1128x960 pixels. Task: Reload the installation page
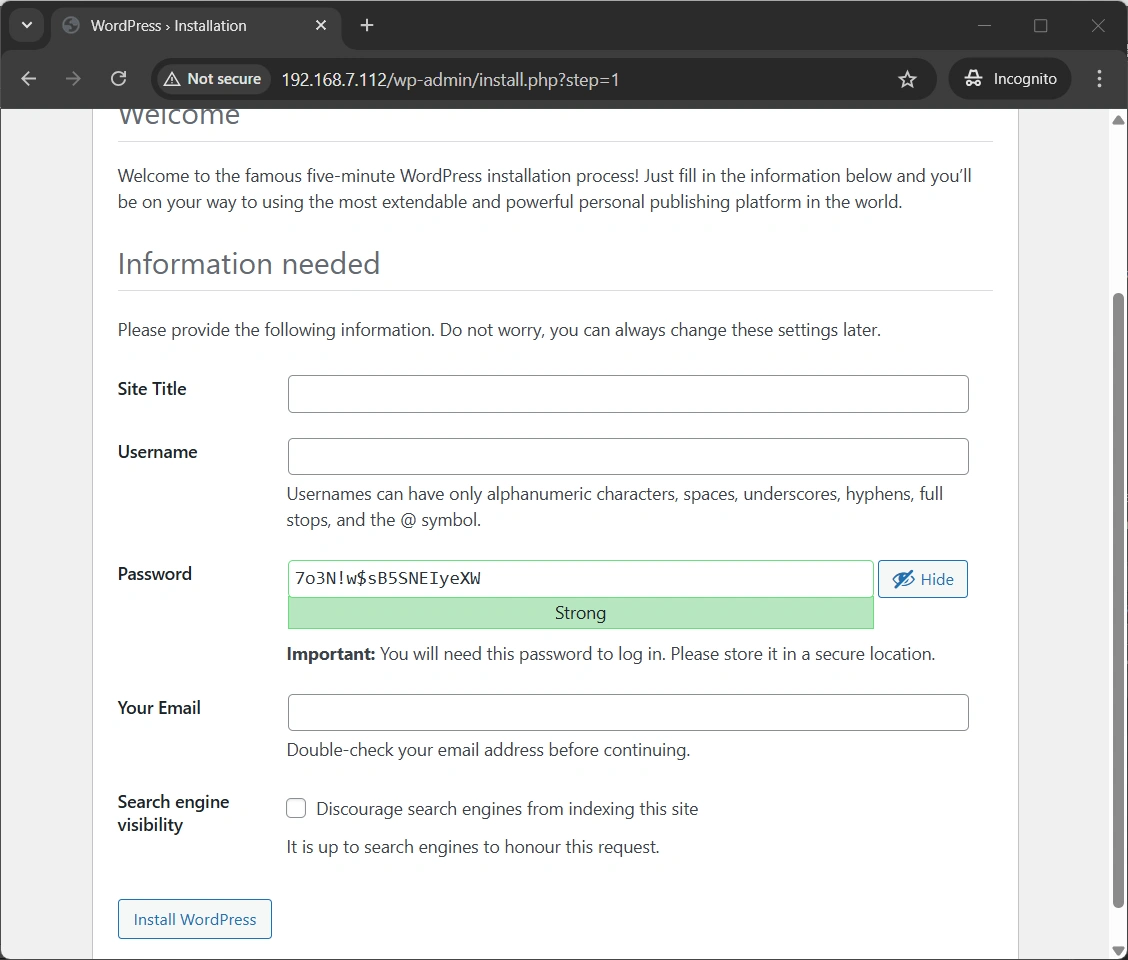pyautogui.click(x=118, y=78)
